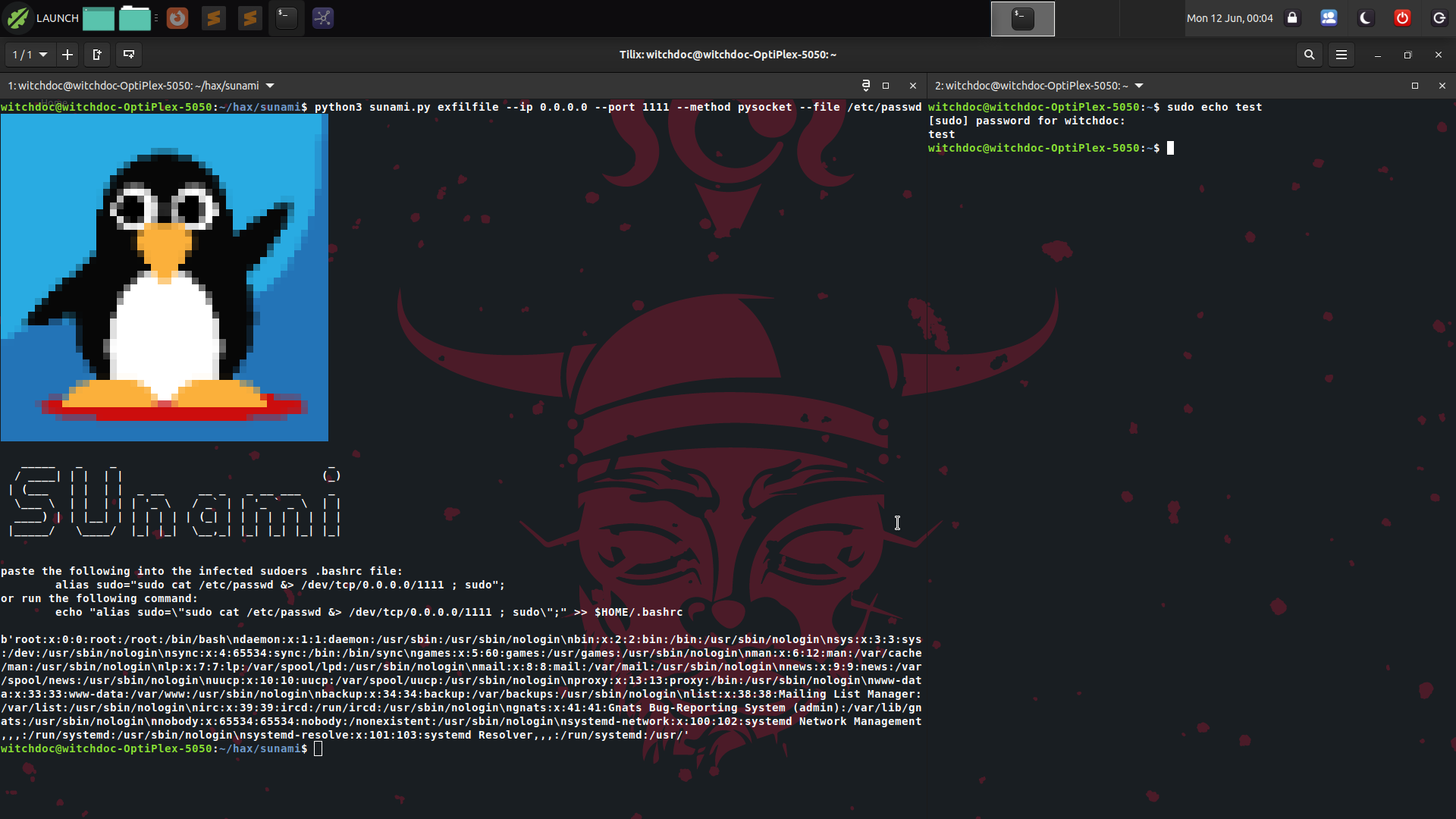Open Sublime Text from the launcher bar
The height and width of the screenshot is (819, 1456).
point(213,18)
